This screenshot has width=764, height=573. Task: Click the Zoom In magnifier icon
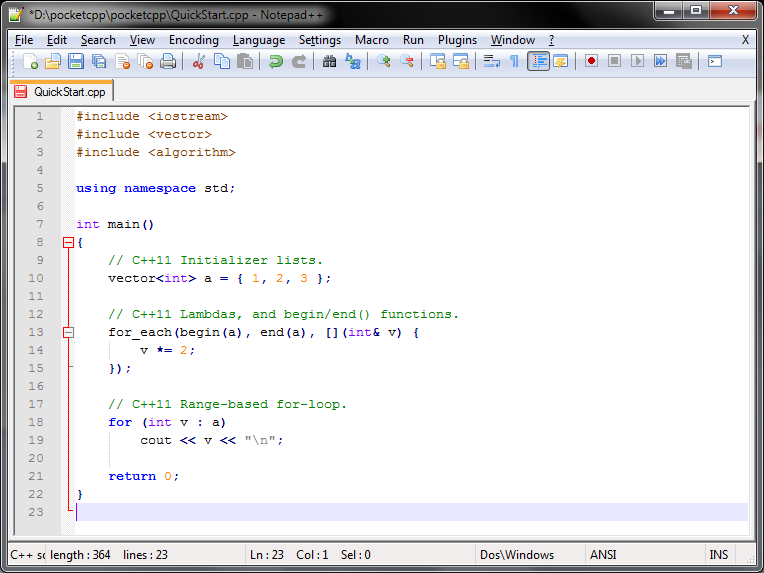pos(384,61)
